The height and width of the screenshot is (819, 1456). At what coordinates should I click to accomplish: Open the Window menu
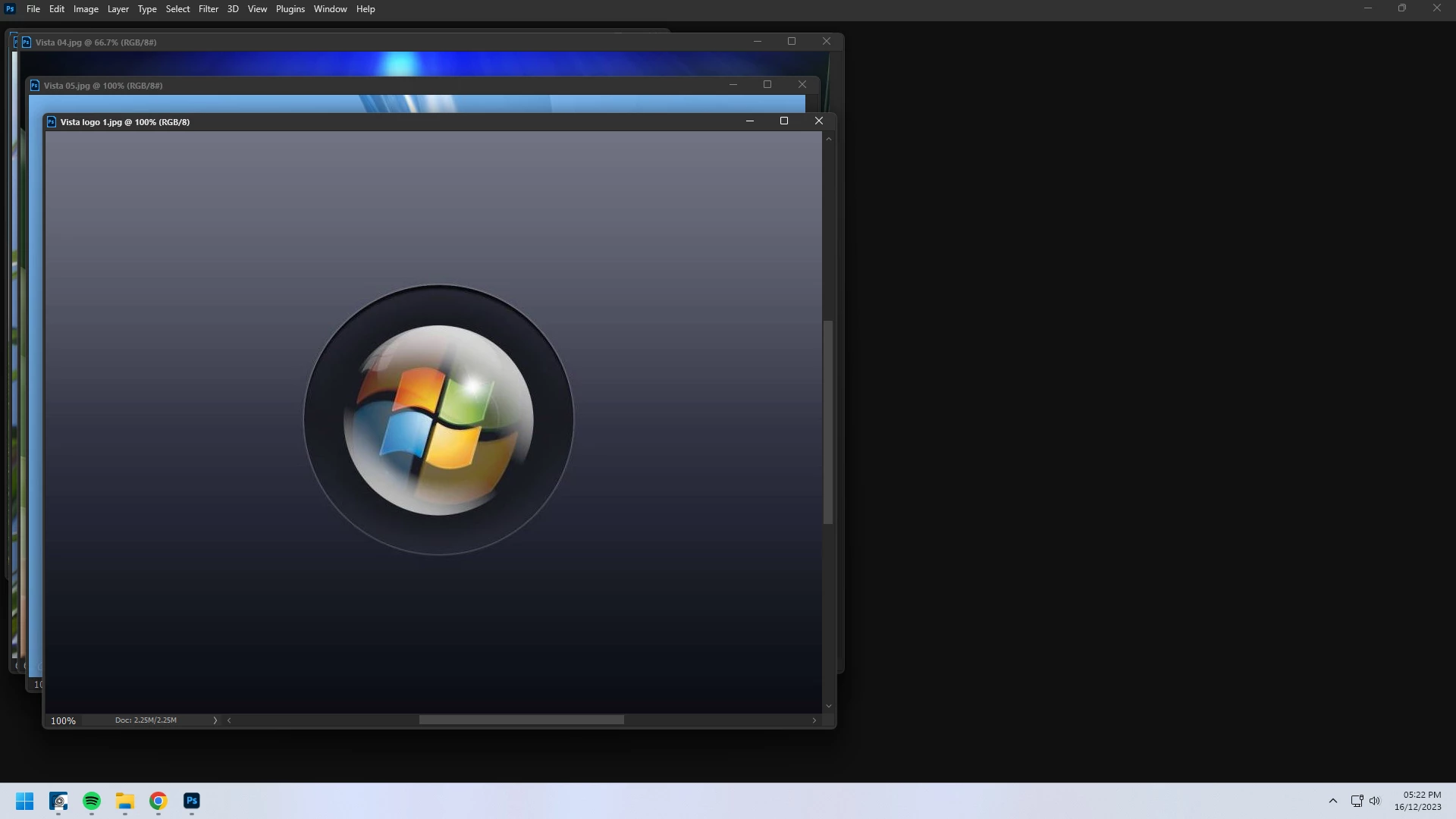click(330, 9)
